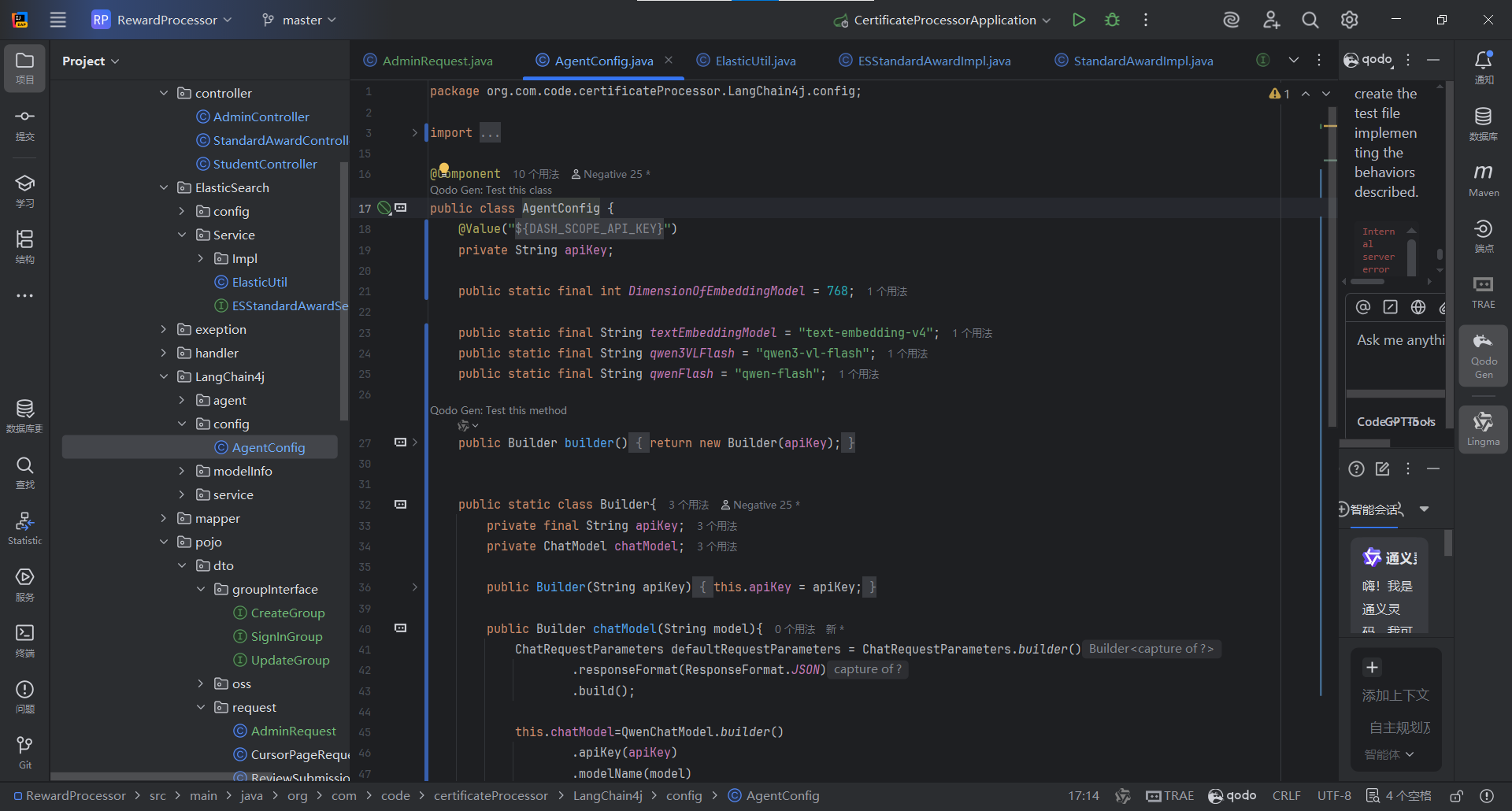Open the Qodo Gen tool window
Viewport: 1512px width, 811px height.
(1484, 356)
